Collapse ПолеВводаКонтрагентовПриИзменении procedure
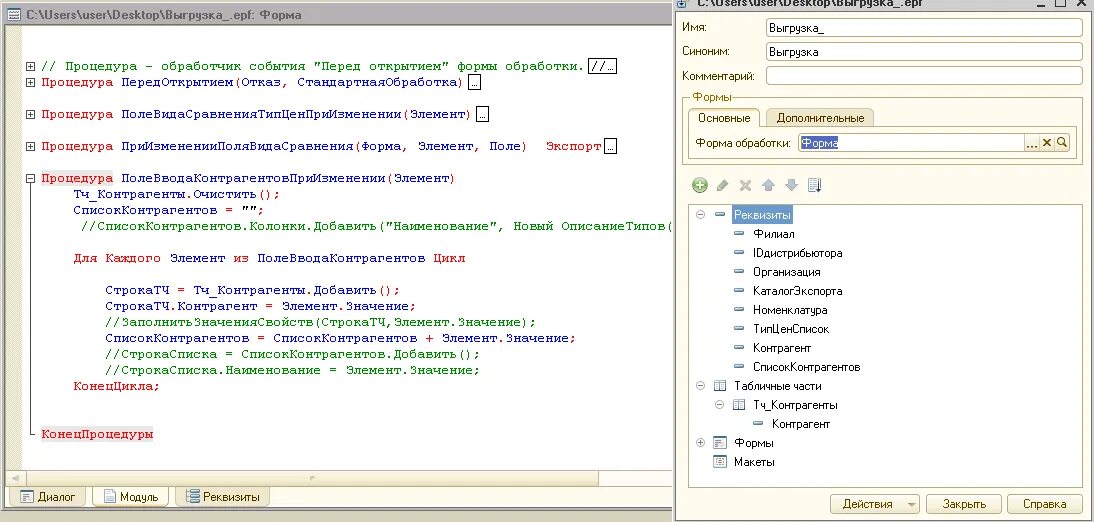The height and width of the screenshot is (522, 1094). coord(30,178)
